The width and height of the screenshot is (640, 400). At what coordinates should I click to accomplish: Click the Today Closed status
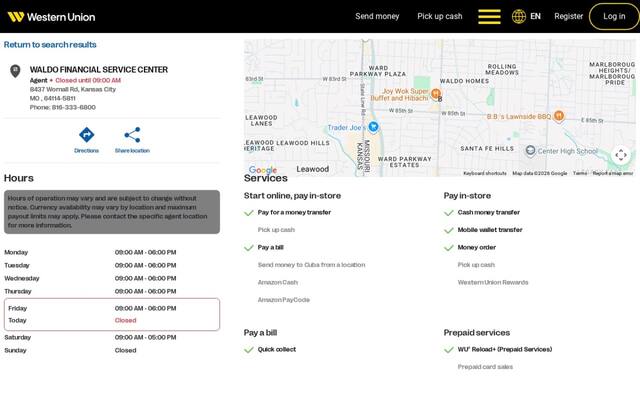(x=125, y=320)
